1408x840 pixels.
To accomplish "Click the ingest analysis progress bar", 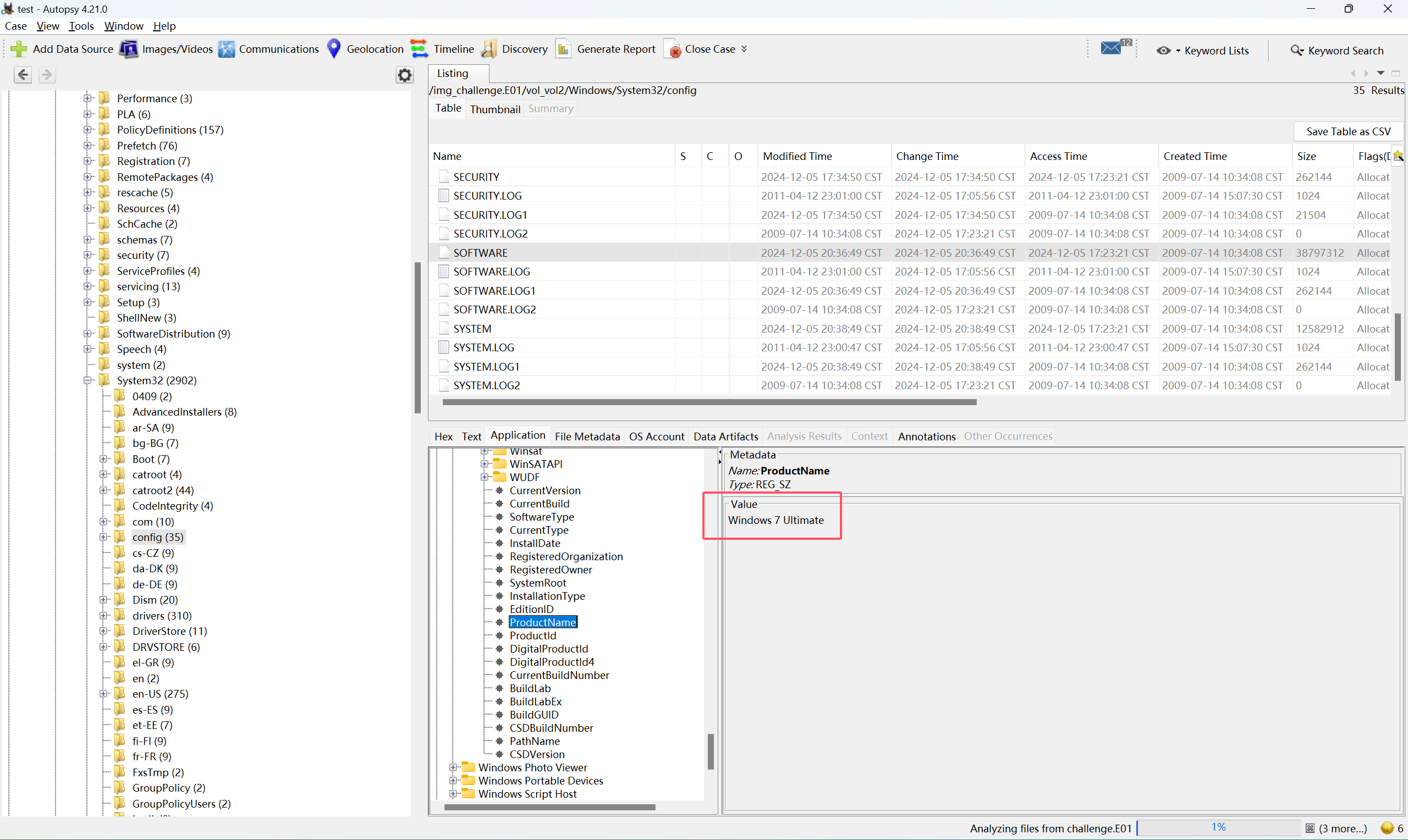I will tap(1218, 827).
